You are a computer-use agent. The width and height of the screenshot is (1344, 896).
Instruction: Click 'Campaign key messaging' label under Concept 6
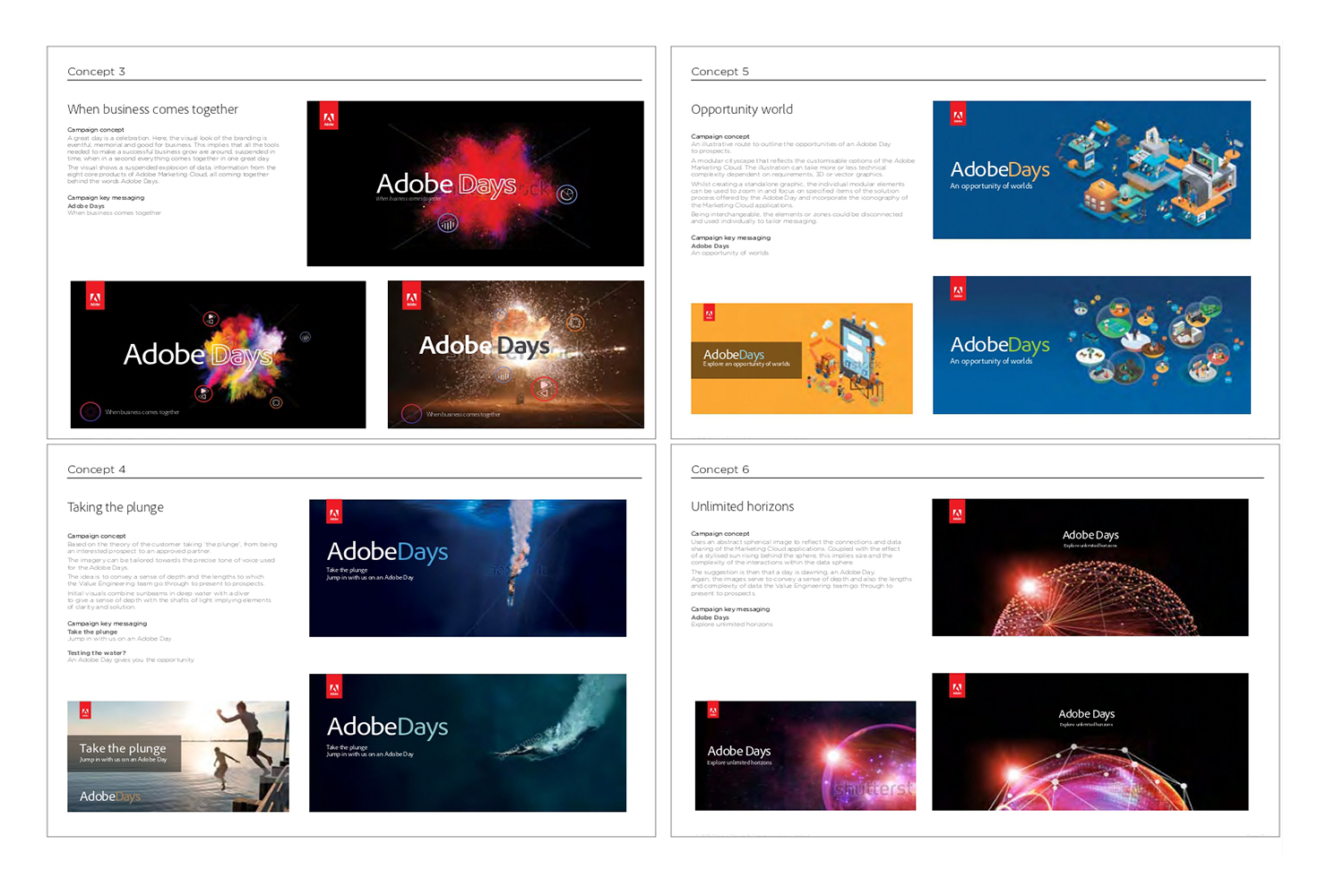[730, 609]
